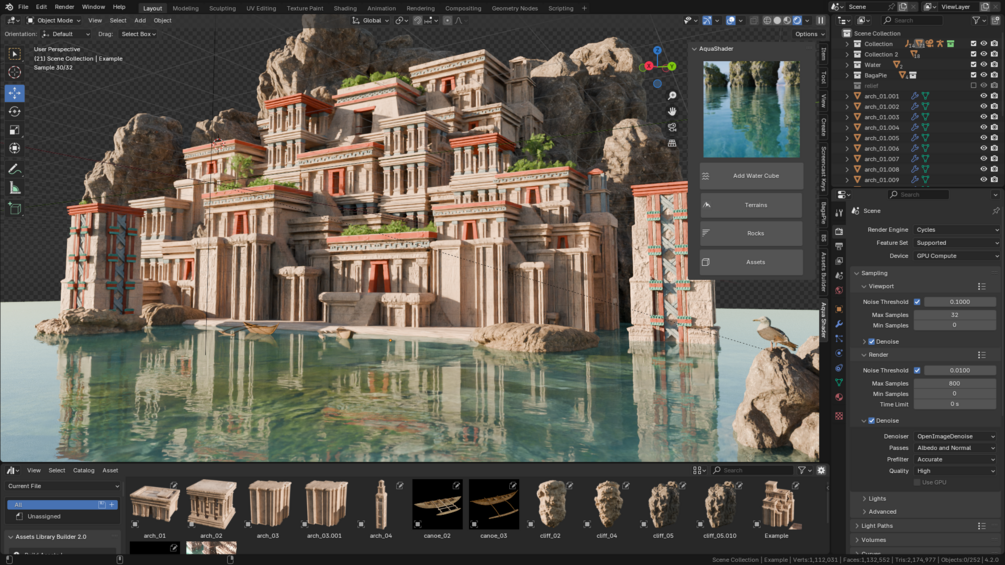Click the AquaShader Assets button
Screen dimensions: 1005x565
click(751, 262)
